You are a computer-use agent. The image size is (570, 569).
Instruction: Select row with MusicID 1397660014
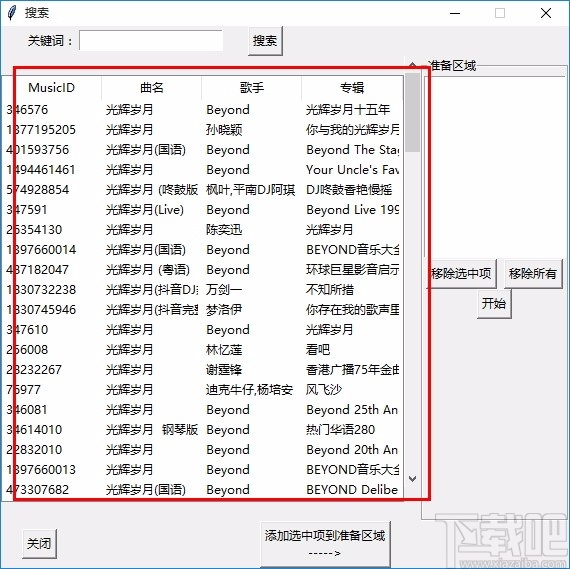tap(202, 249)
